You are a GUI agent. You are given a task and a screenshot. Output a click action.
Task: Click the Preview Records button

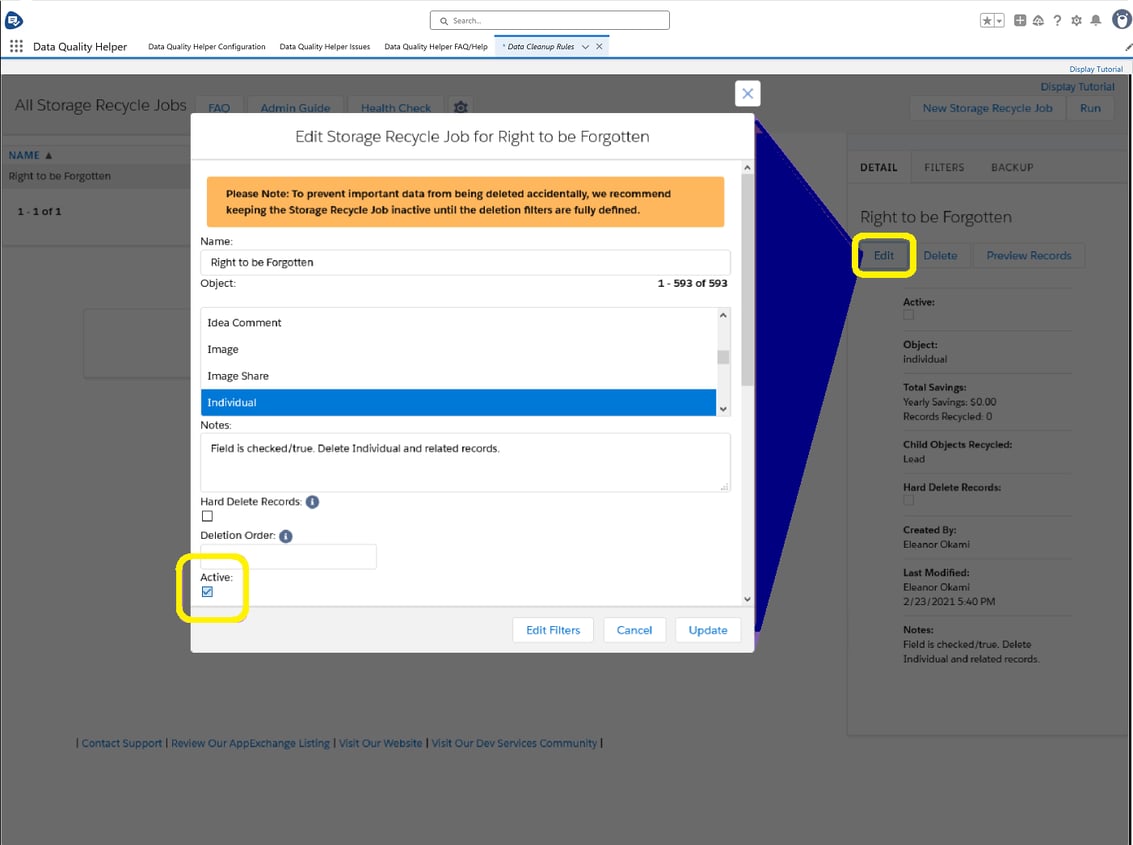coord(1028,255)
